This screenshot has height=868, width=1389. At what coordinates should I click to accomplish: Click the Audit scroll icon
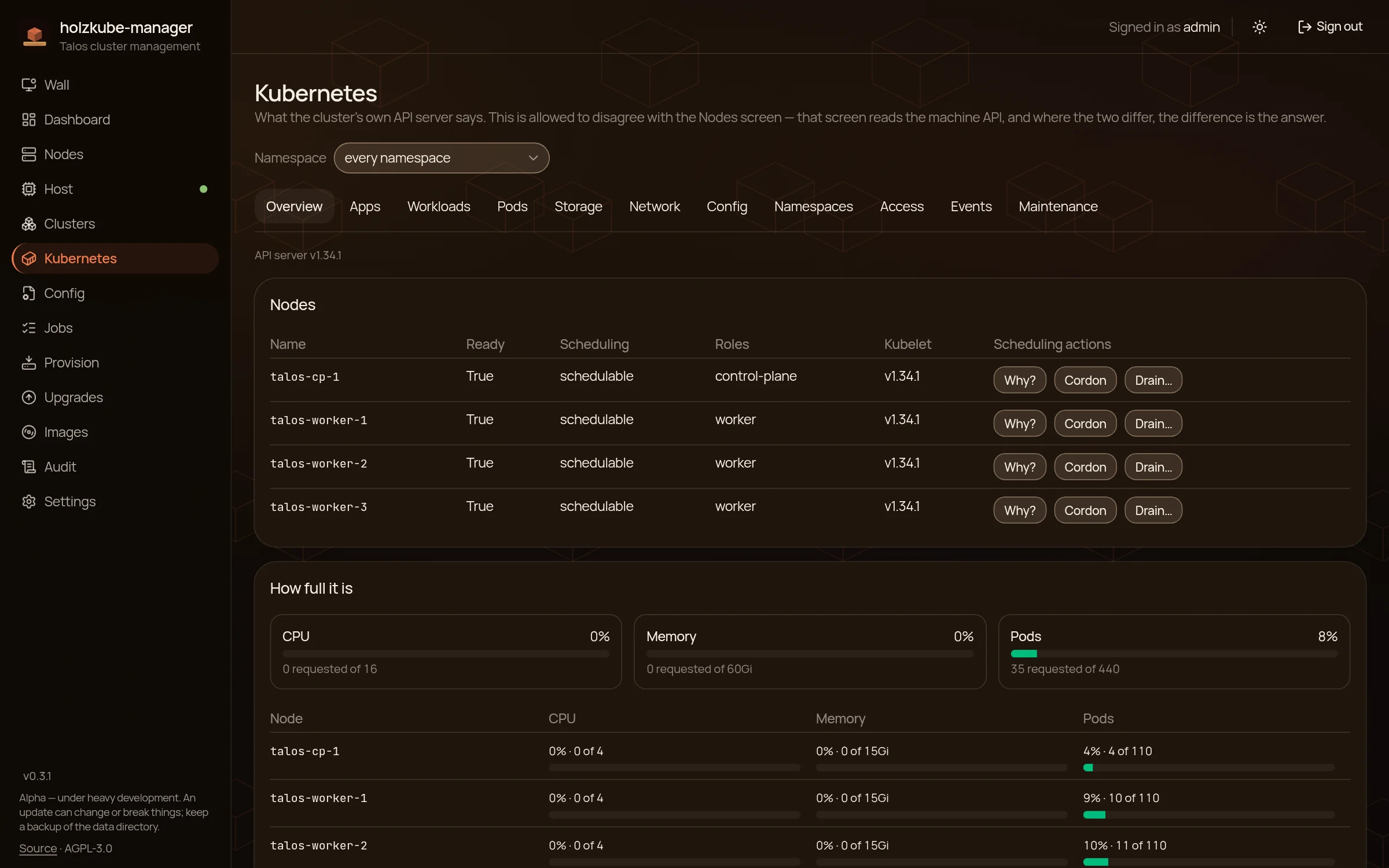pyautogui.click(x=29, y=467)
